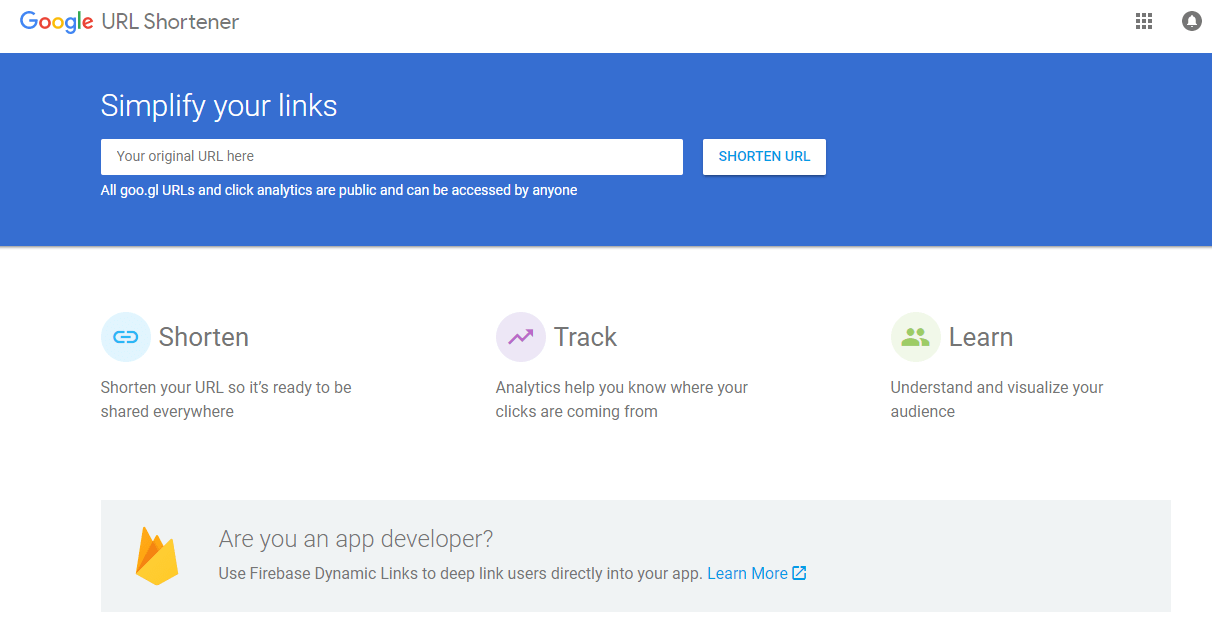Open the notifications bell icon

pyautogui.click(x=1191, y=21)
